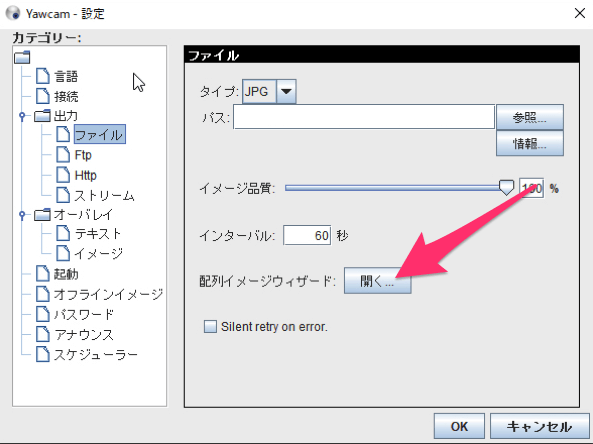Image resolution: width=593 pixels, height=444 pixels.
Task: Open the 配列イメージウィザード with 開く... button
Action: (377, 281)
